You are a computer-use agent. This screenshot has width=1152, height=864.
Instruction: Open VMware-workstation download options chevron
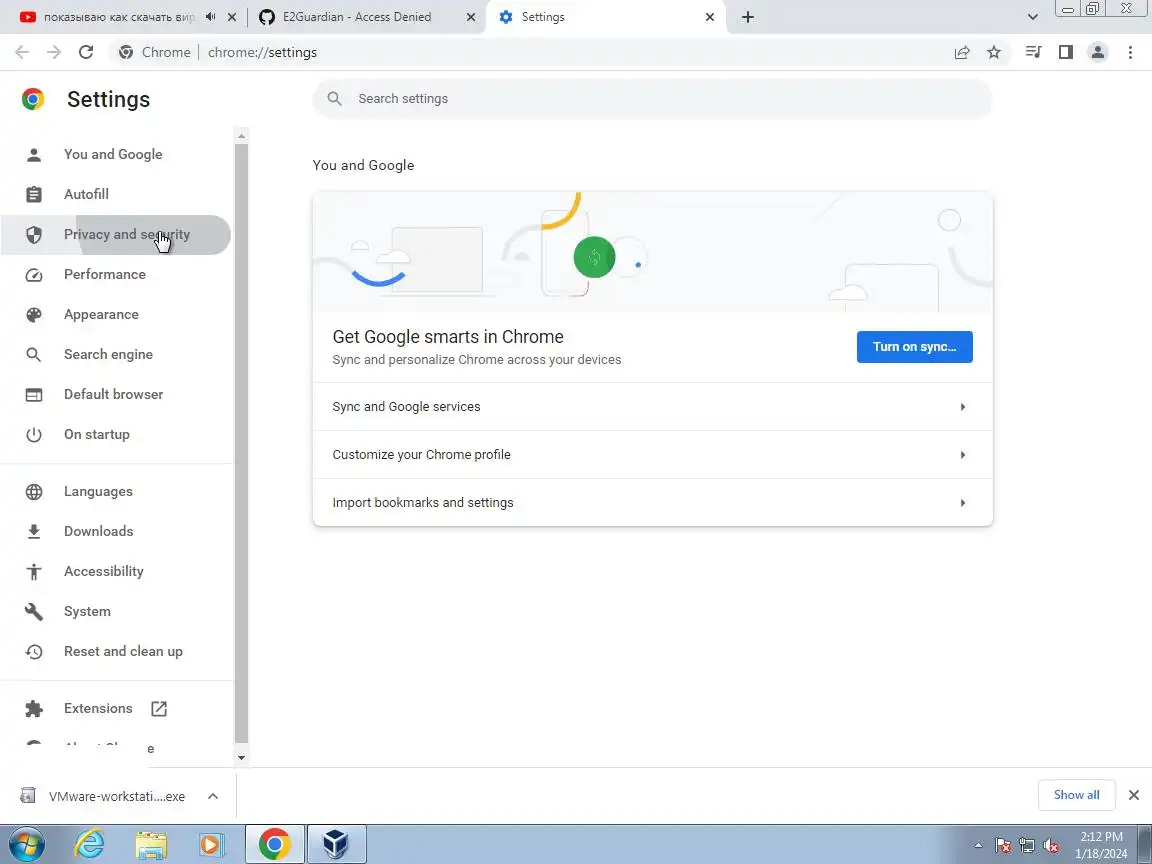pos(213,796)
